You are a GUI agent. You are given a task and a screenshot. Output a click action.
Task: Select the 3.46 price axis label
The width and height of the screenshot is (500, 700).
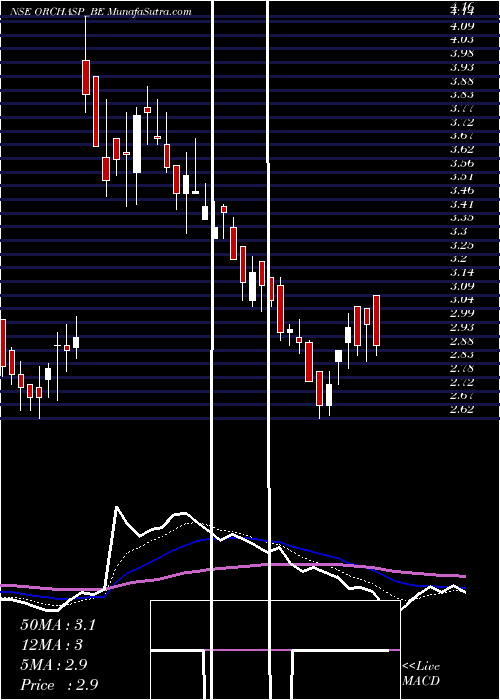click(462, 190)
